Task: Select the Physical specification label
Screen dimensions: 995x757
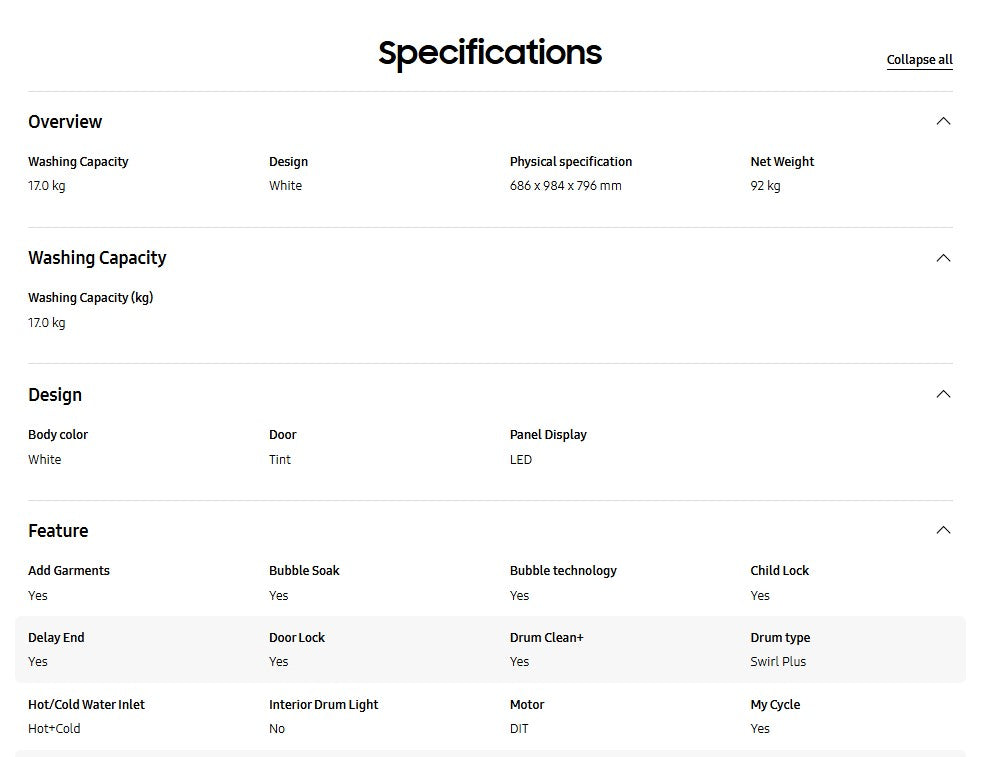Action: pyautogui.click(x=571, y=162)
